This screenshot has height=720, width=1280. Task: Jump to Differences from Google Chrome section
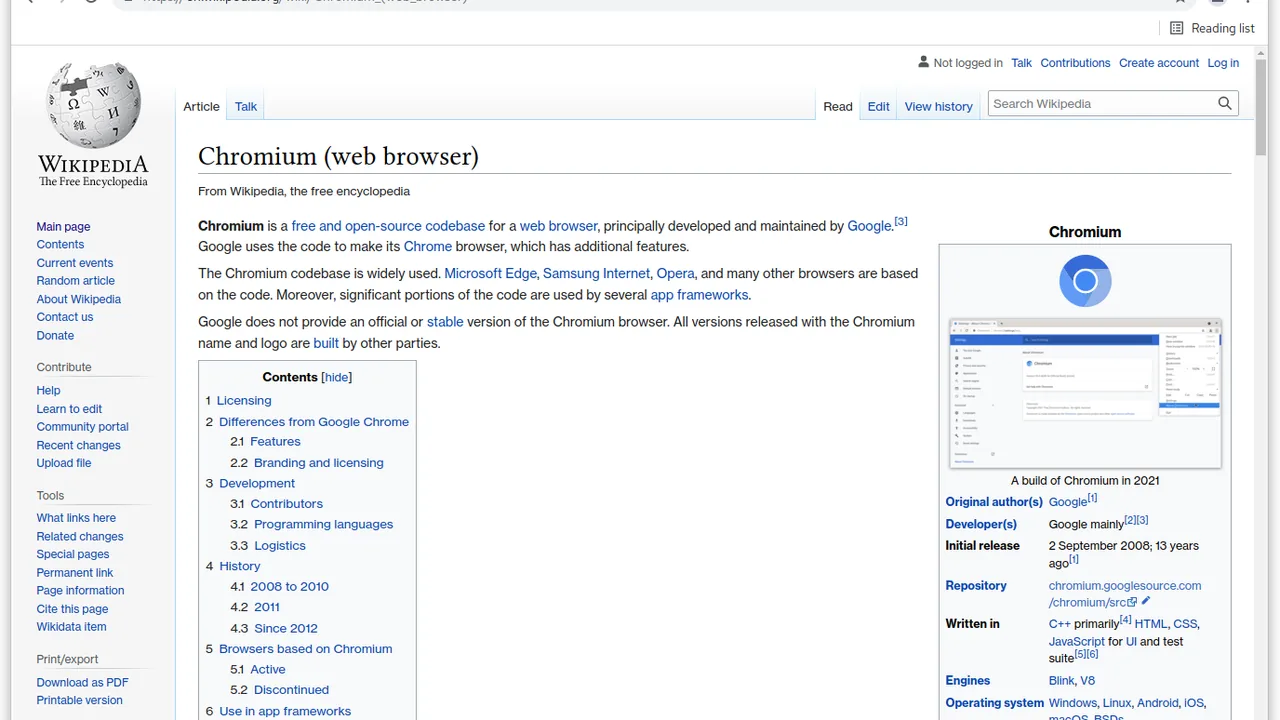point(314,422)
